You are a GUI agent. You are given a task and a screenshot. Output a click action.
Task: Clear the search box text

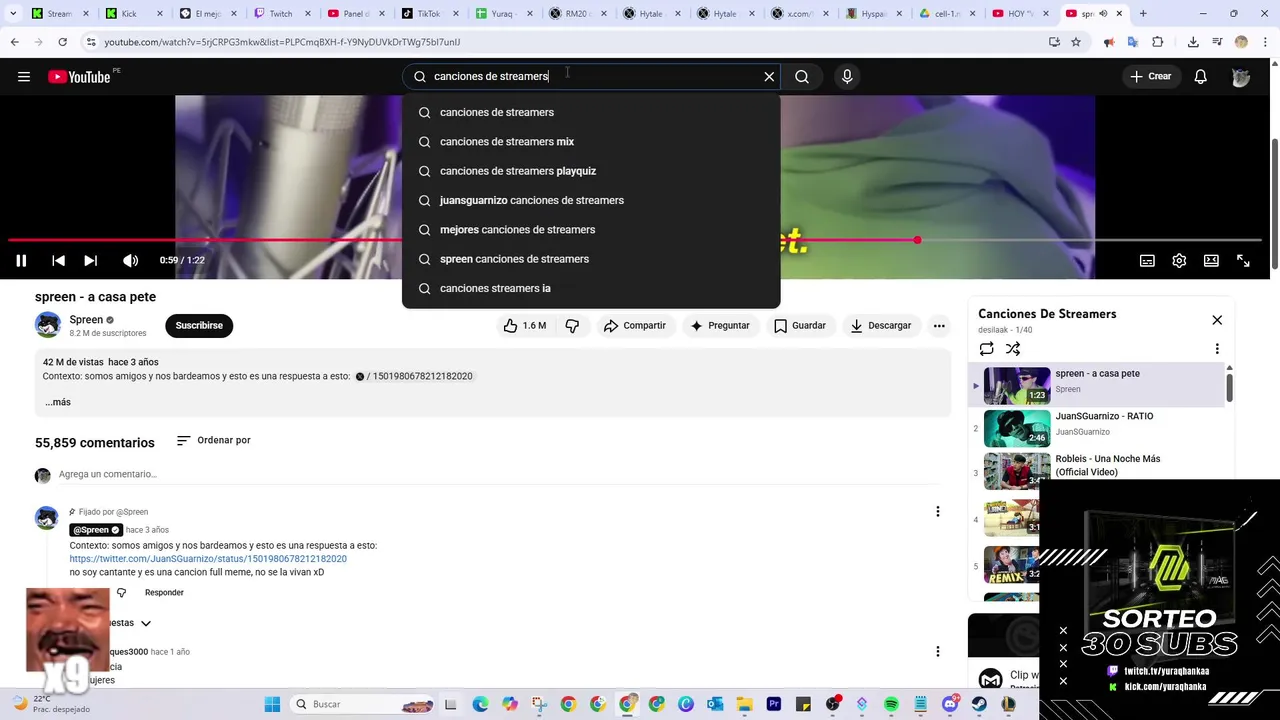769,77
